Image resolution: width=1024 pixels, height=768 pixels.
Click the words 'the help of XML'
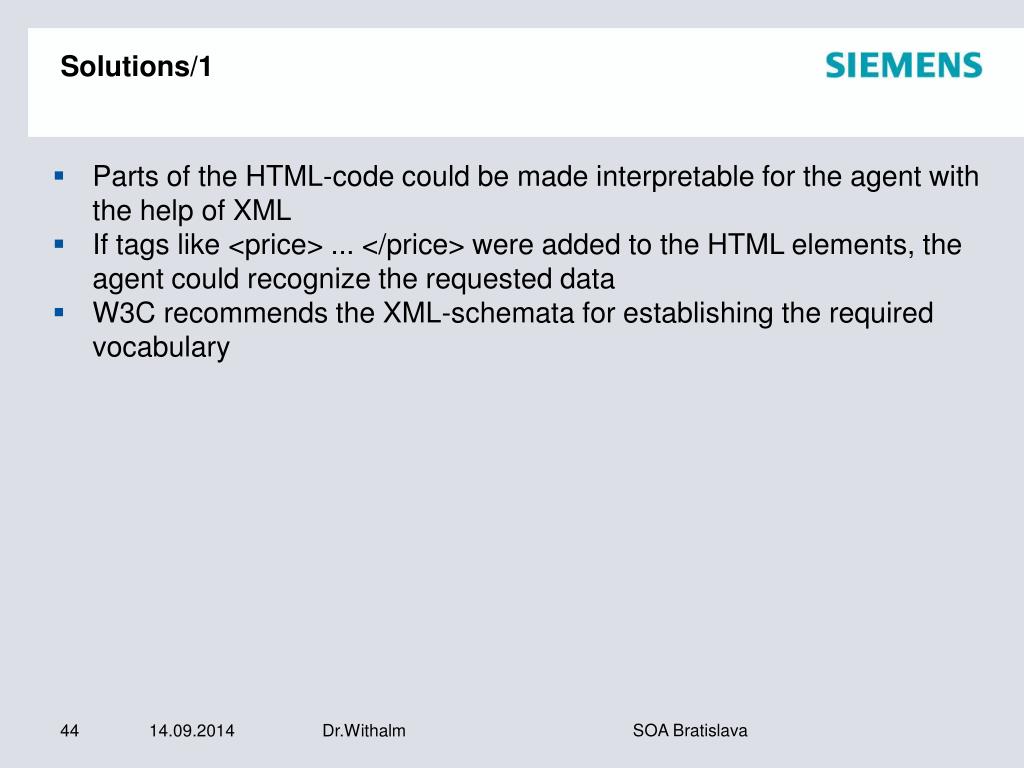click(x=191, y=210)
